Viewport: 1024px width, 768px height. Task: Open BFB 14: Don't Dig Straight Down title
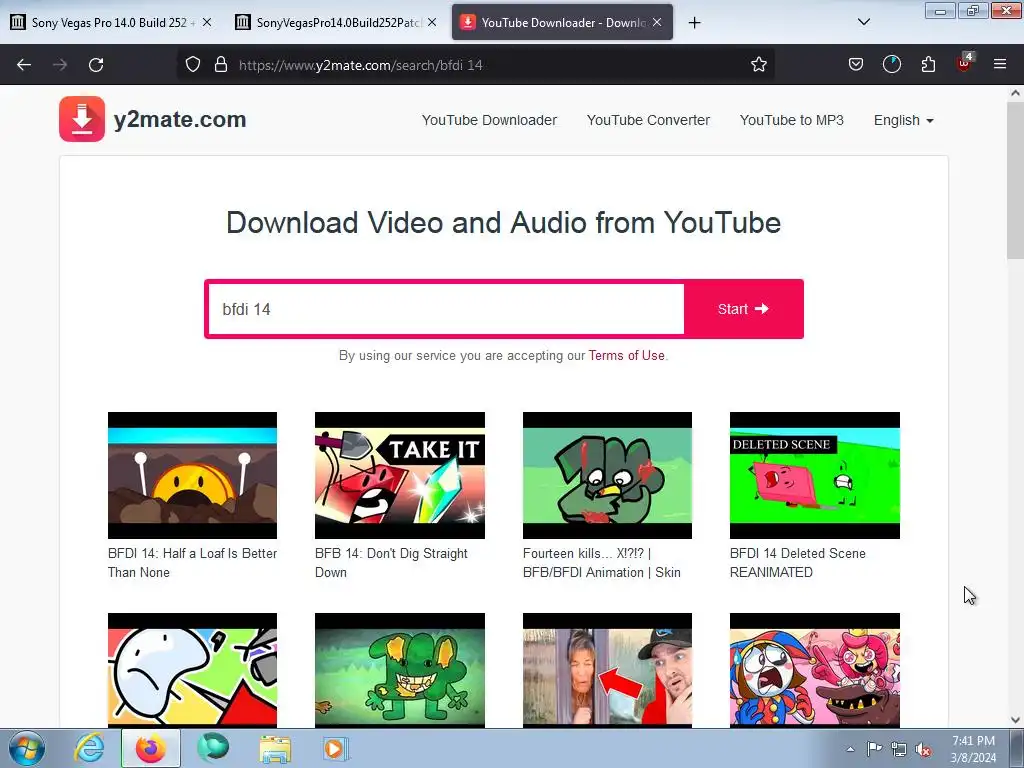(391, 563)
